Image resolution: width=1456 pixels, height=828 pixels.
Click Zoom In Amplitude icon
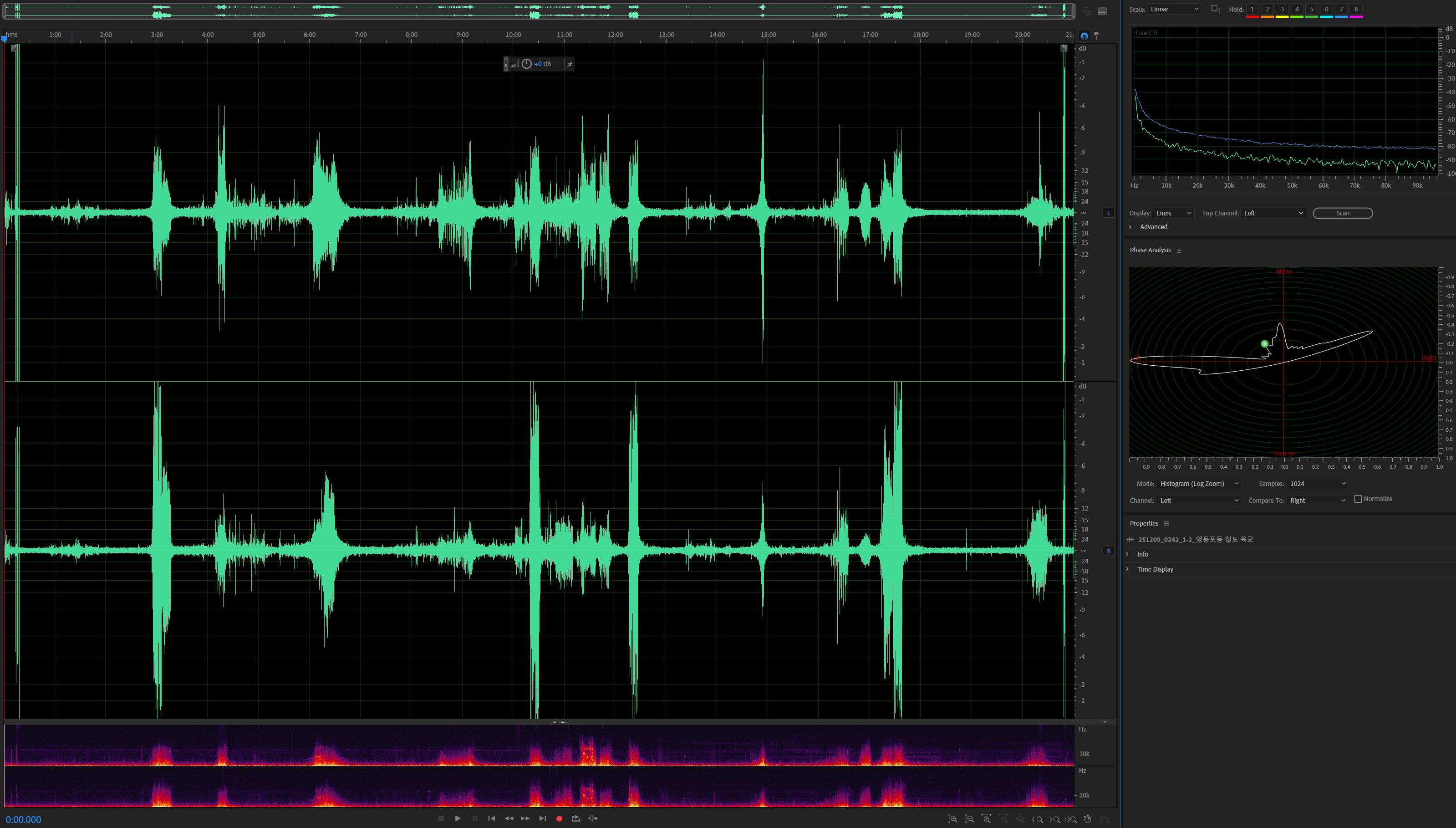(x=952, y=819)
